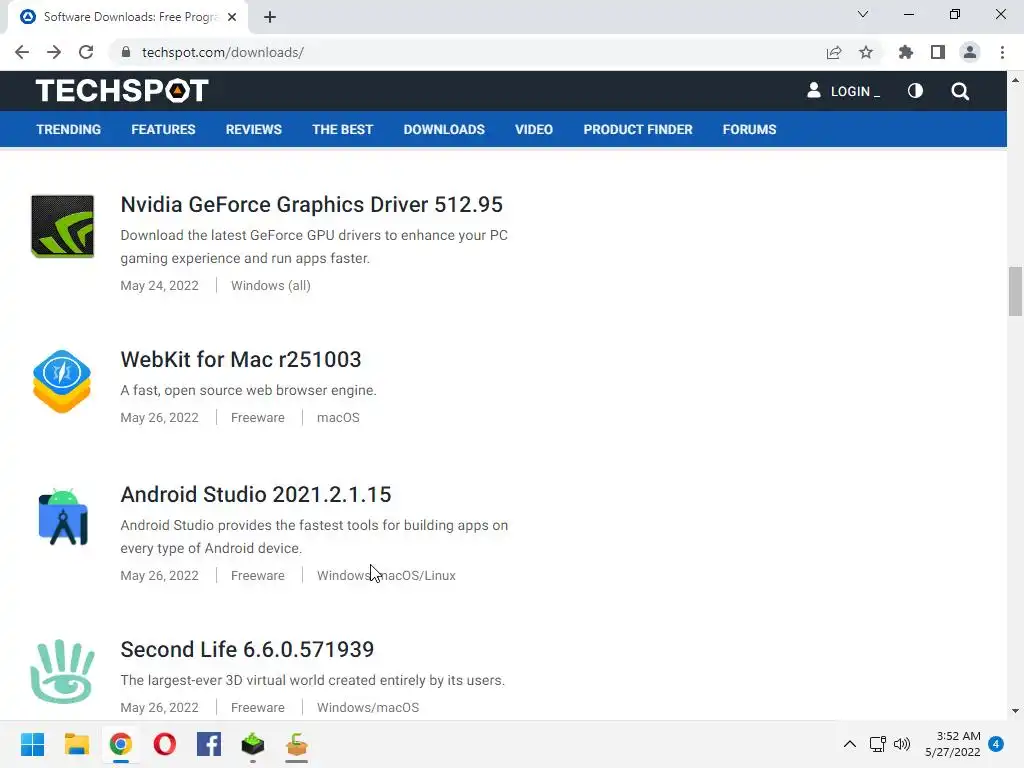1024x768 pixels.
Task: Click macOS label under WebKit for Mac
Action: coord(338,417)
